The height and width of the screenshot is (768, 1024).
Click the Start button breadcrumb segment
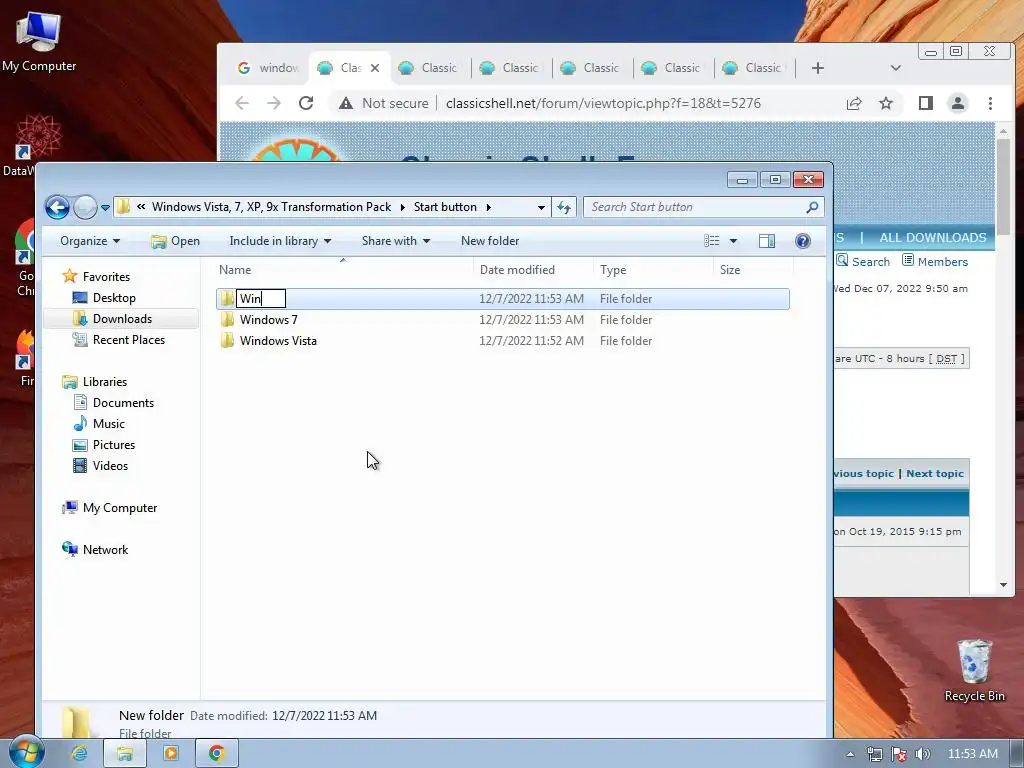445,207
